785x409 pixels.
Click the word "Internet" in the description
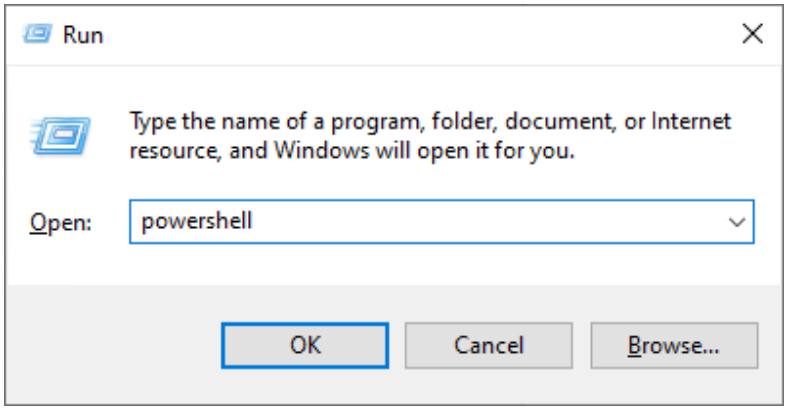[691, 122]
